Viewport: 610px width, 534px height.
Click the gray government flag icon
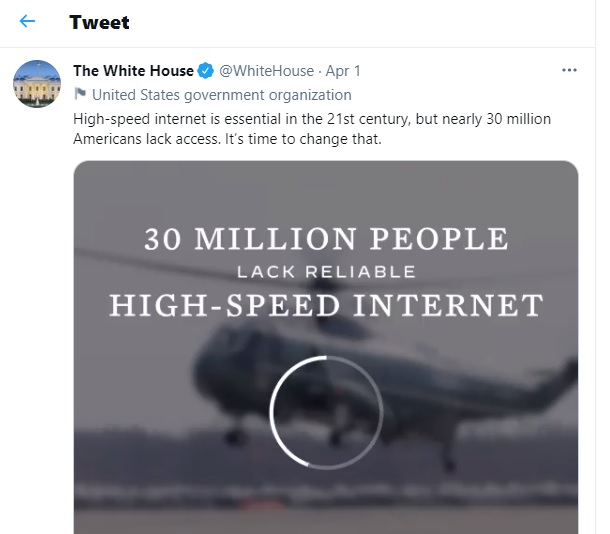pos(80,95)
